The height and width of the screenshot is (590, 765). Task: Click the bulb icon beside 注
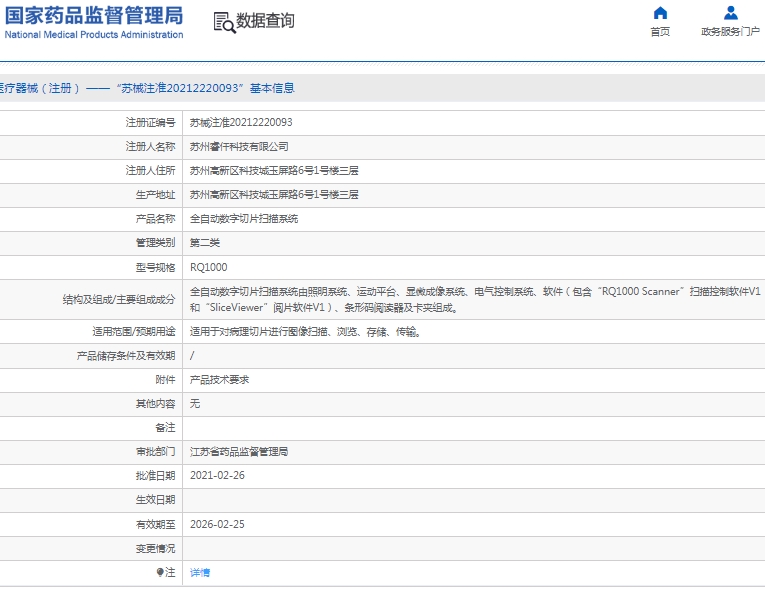click(160, 572)
